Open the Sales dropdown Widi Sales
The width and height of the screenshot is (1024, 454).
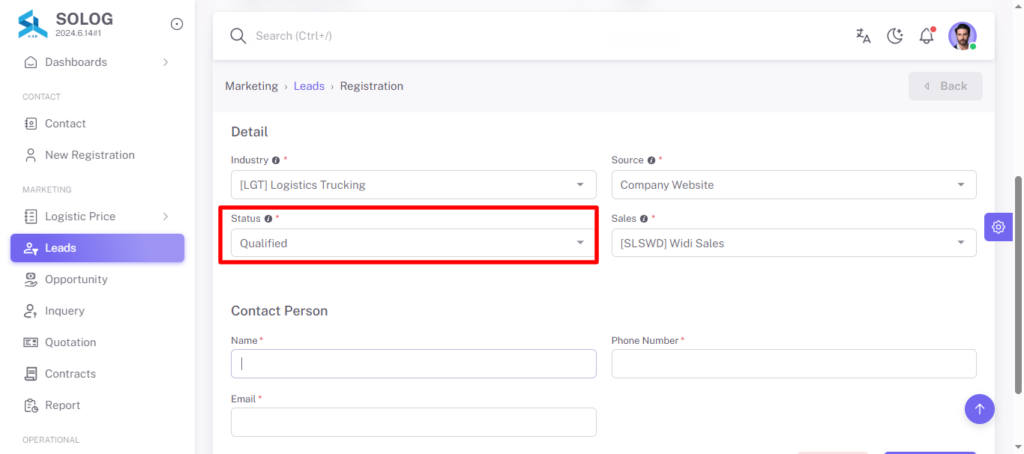coord(793,243)
